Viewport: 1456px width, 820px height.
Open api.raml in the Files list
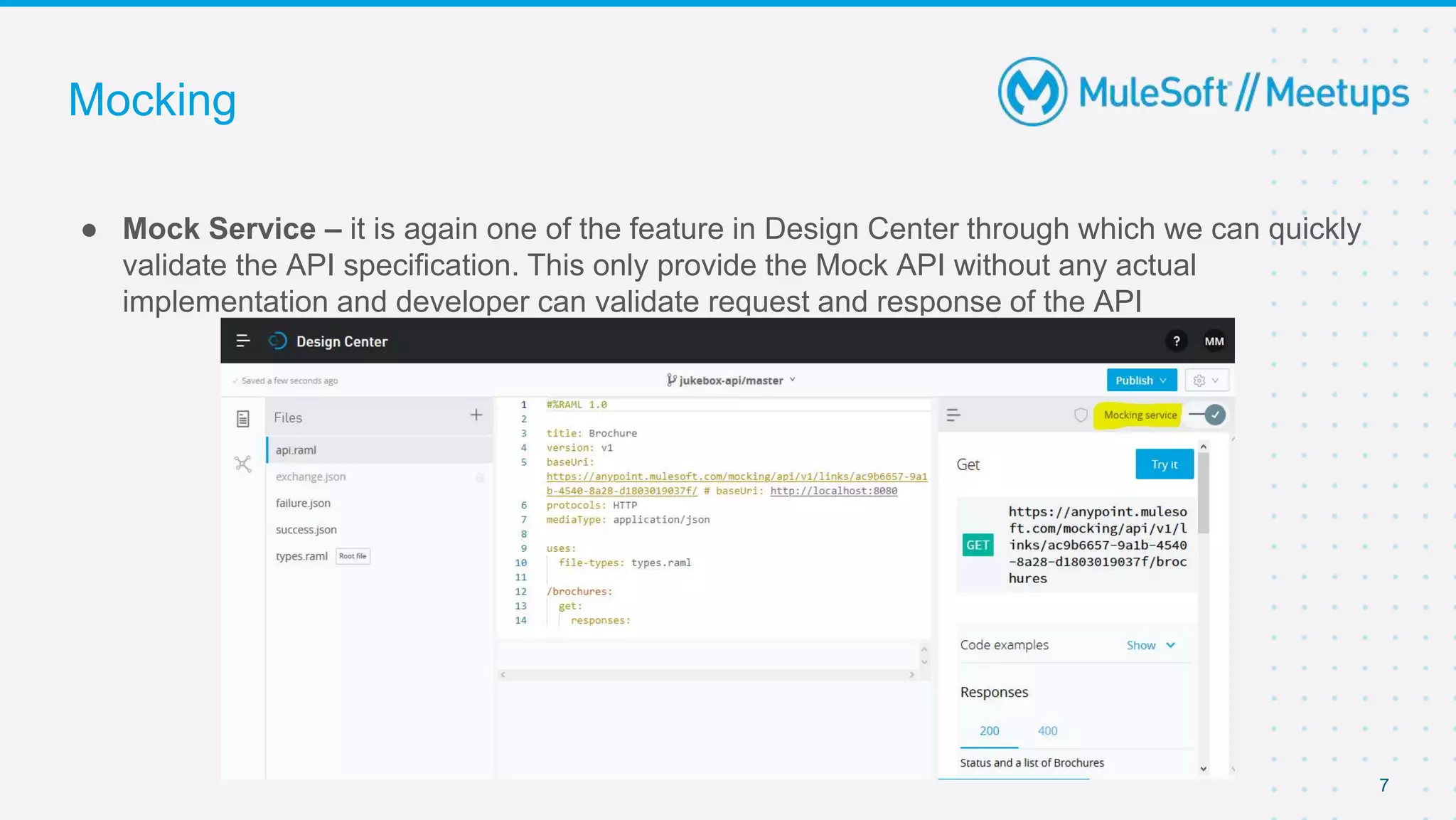pyautogui.click(x=380, y=450)
